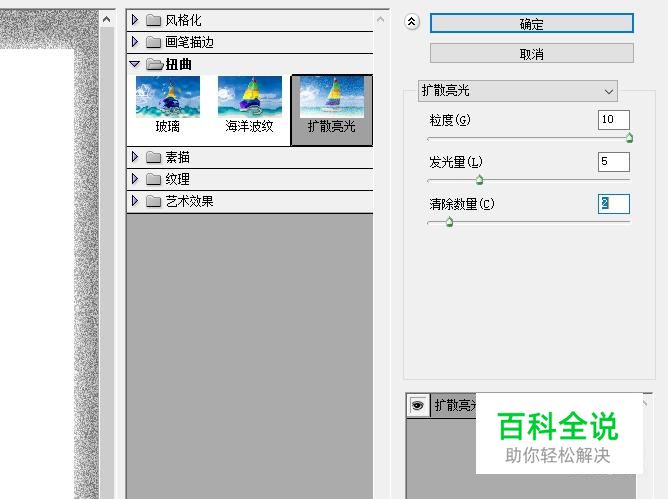668x499 pixels.
Task: Click the 风格化 folder label
Action: (x=183, y=20)
